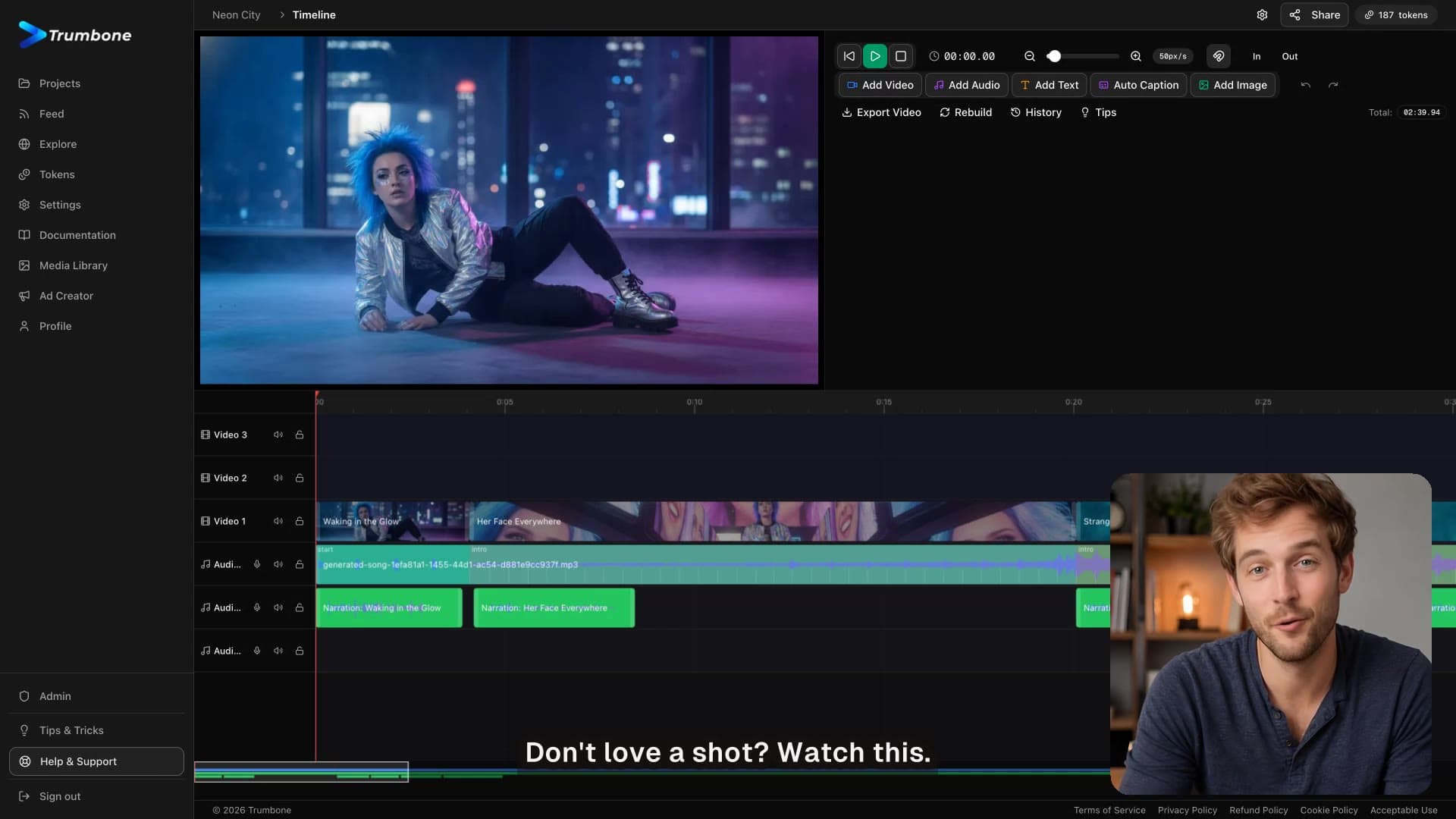The width and height of the screenshot is (1456, 819).
Task: Mute the Video 3 track speaker icon
Action: tap(278, 435)
